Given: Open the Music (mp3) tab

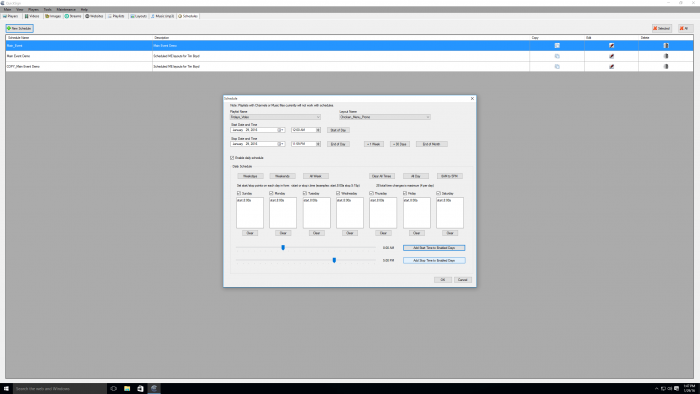Looking at the screenshot, I should click(x=162, y=16).
